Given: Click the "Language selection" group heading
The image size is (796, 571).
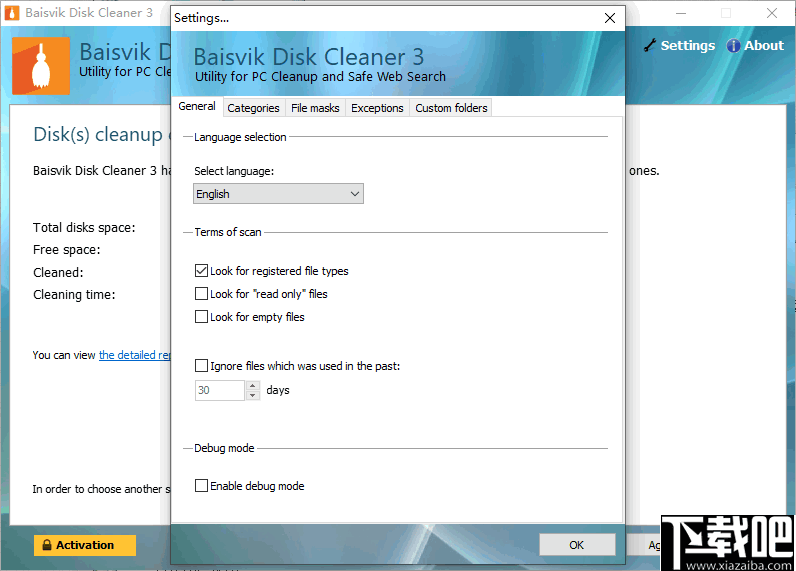Looking at the screenshot, I should tap(240, 137).
